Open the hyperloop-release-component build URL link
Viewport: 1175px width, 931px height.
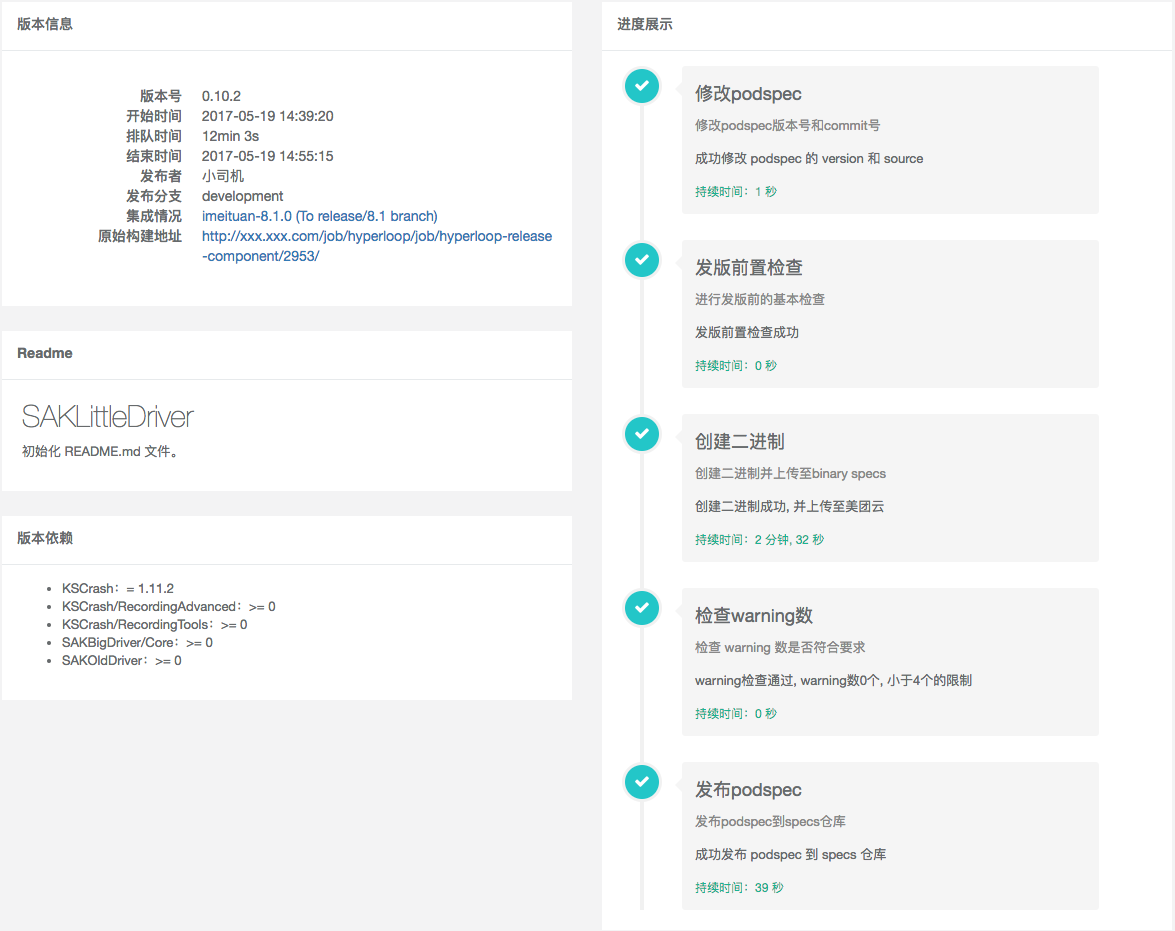tap(377, 246)
